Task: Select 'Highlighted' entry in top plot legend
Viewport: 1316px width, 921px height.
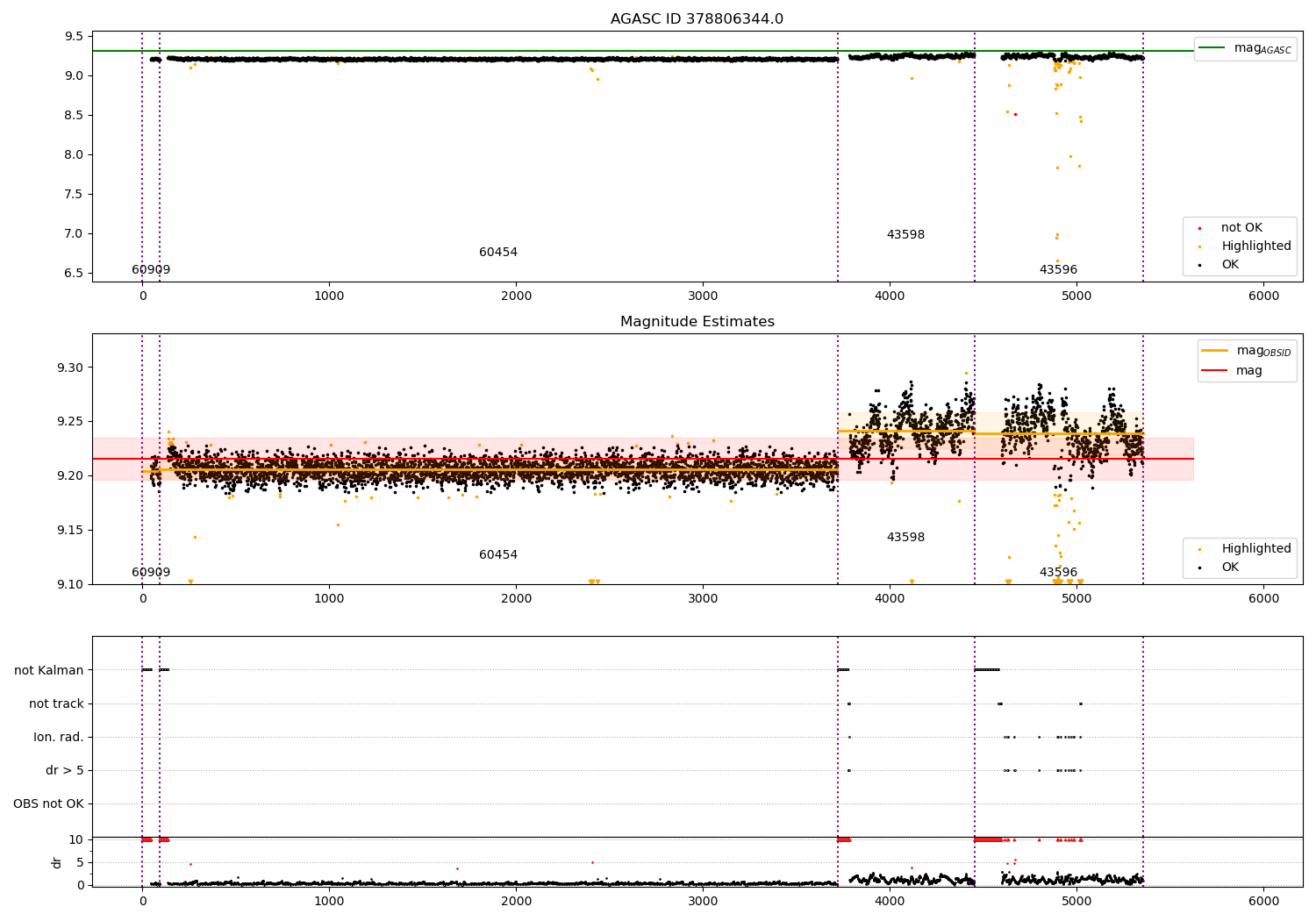Action: 1256,246
